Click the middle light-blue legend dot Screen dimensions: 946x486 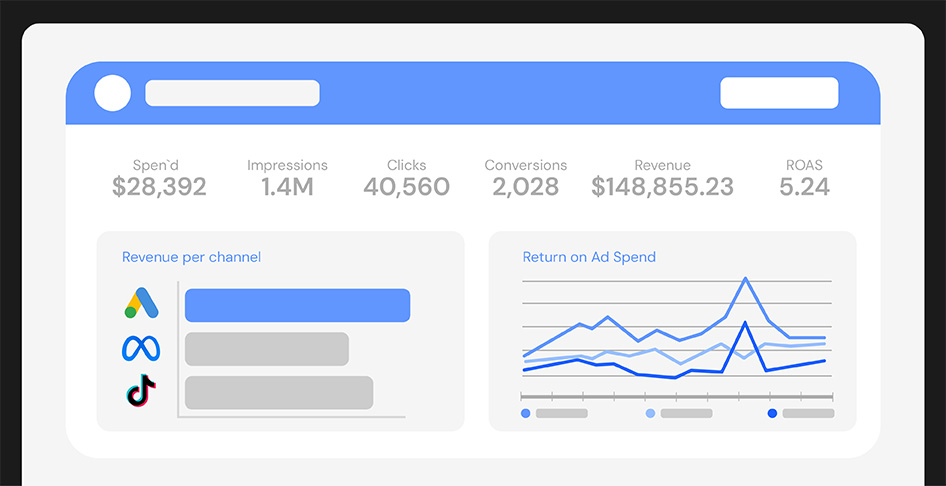650,413
